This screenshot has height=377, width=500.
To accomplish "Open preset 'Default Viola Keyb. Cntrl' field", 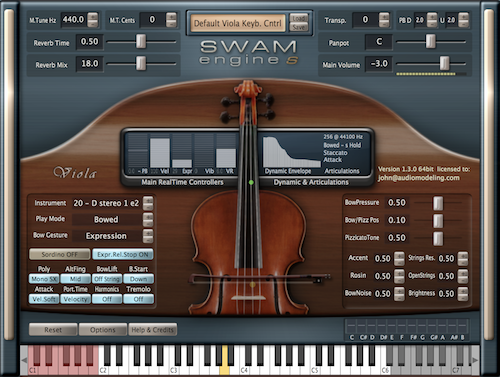I will pyautogui.click(x=238, y=23).
